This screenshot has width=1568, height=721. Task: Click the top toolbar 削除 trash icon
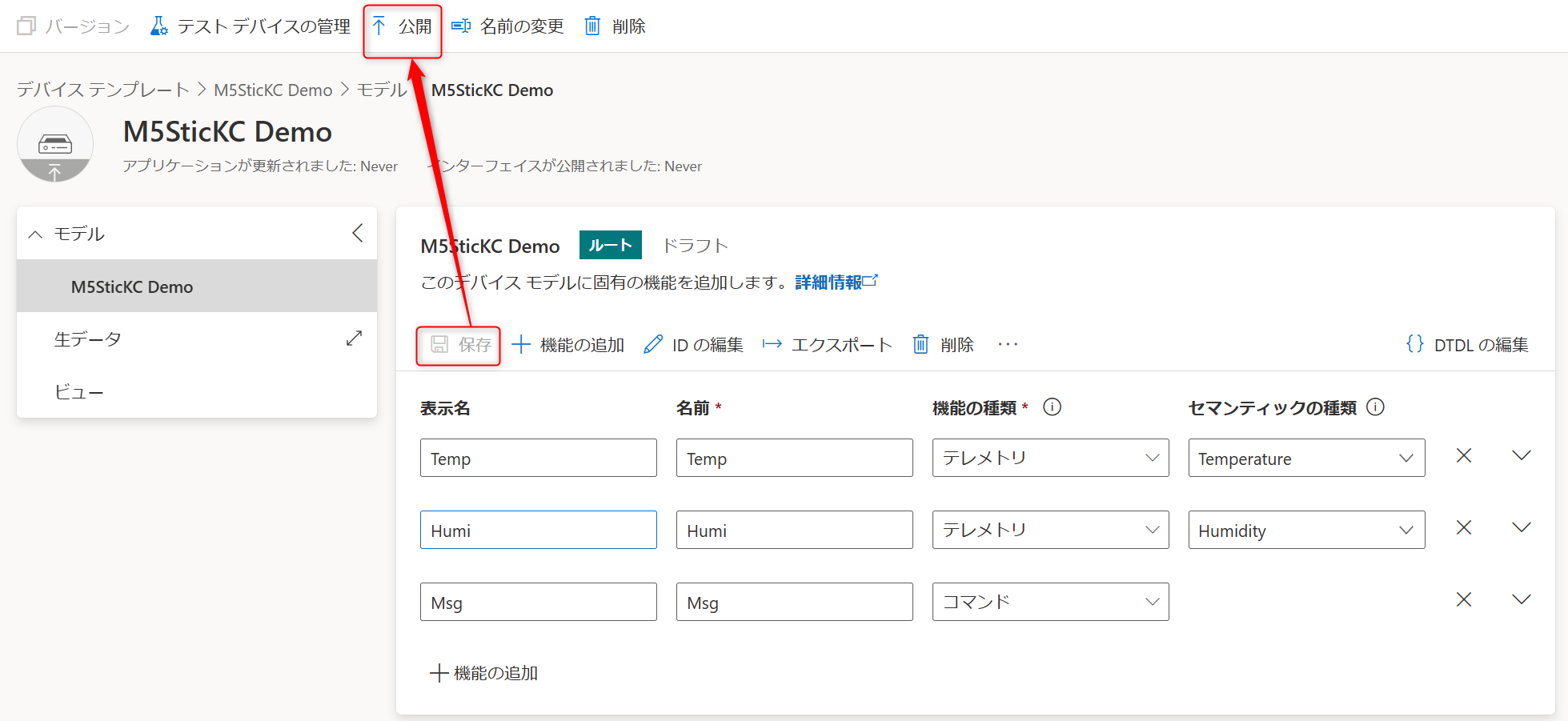592,26
